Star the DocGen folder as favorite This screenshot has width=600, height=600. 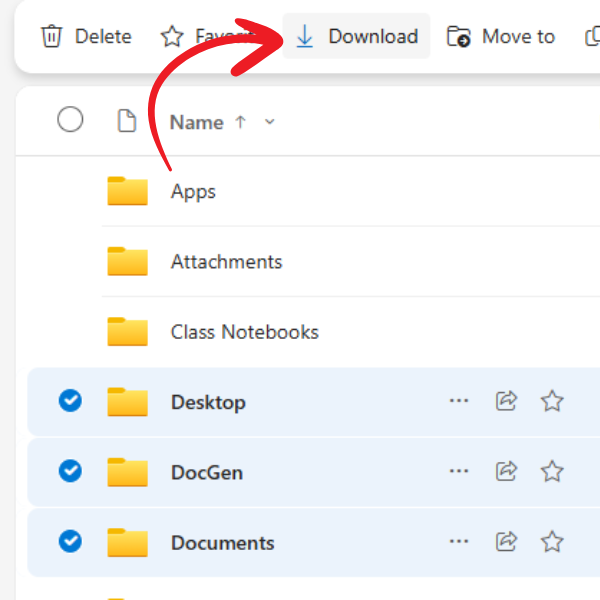(x=552, y=471)
